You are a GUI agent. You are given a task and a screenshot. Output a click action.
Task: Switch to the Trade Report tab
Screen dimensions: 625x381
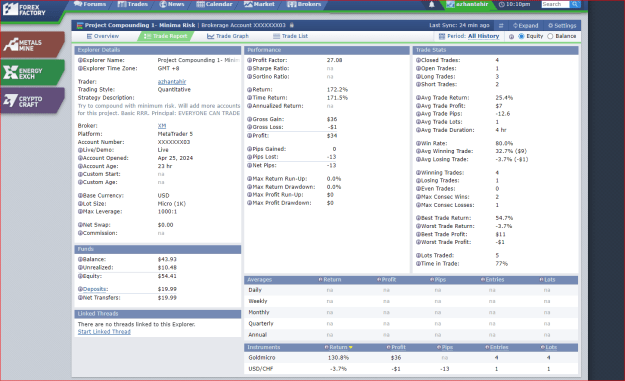(165, 36)
